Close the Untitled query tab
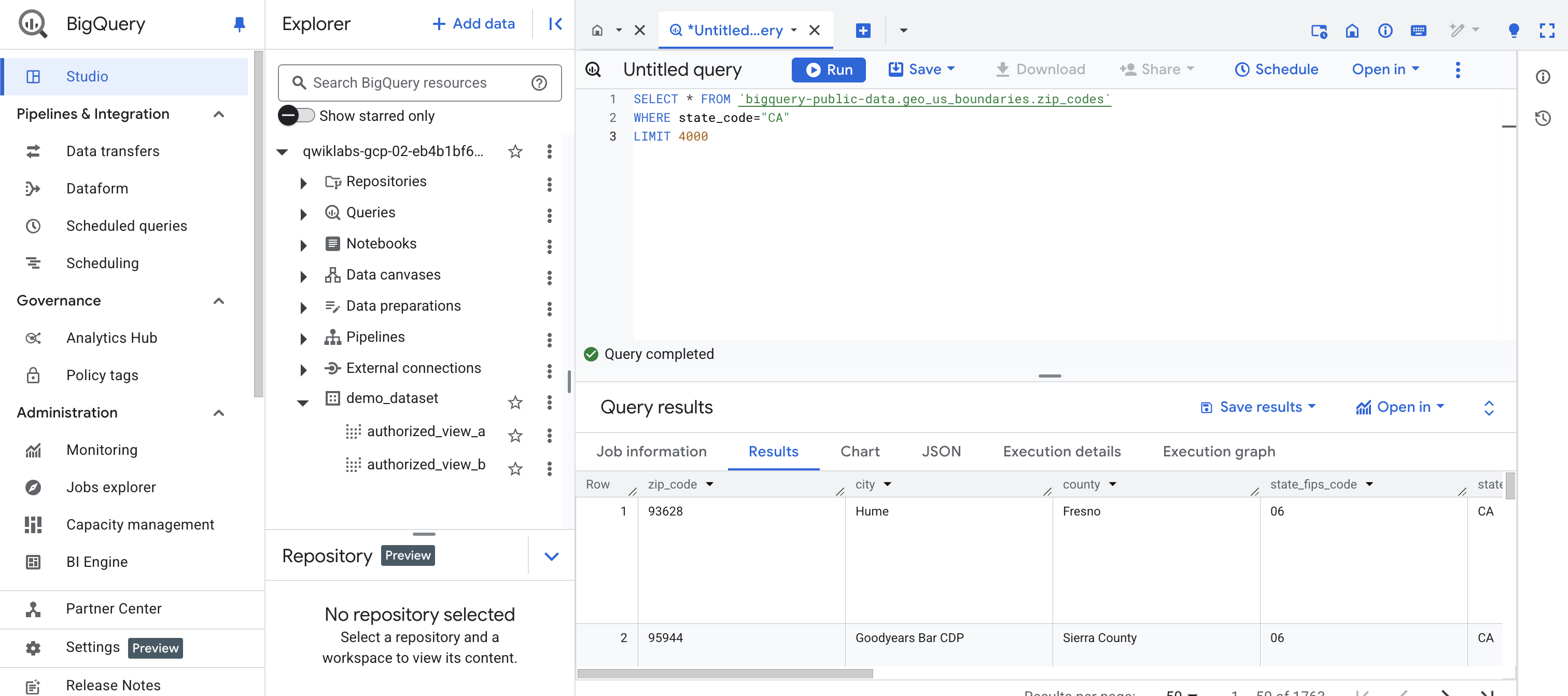Image resolution: width=1568 pixels, height=696 pixels. pos(814,30)
